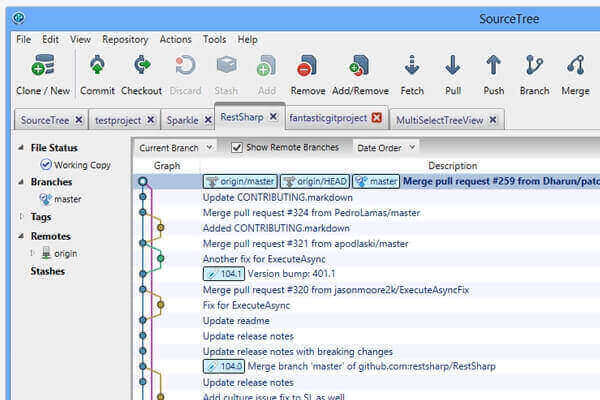Close the Sparkle tab
The image size is (600, 400).
pyautogui.click(x=204, y=118)
